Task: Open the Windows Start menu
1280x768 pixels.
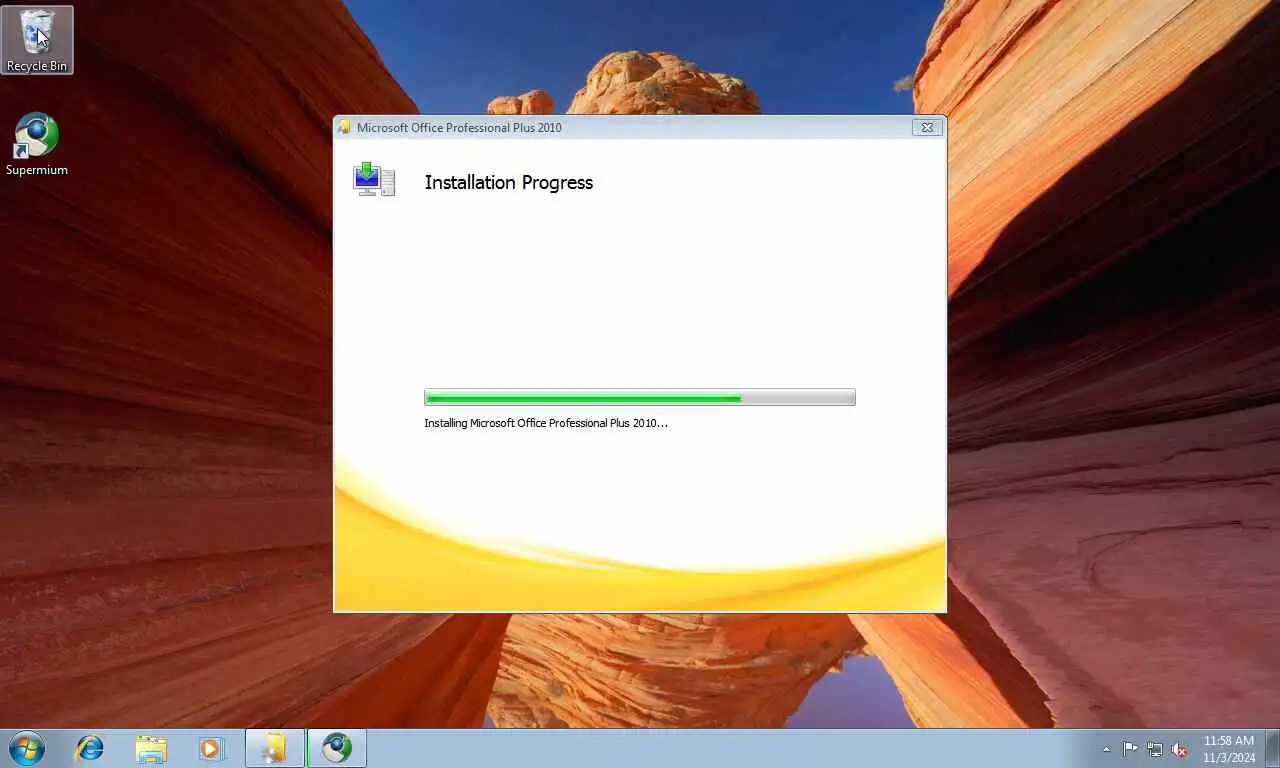Action: [x=27, y=748]
